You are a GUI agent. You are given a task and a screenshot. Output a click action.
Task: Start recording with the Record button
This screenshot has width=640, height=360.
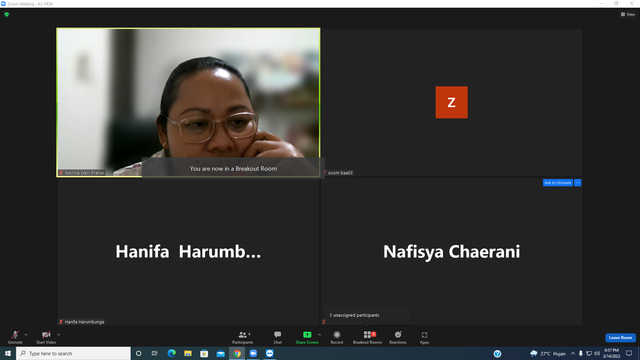pyautogui.click(x=337, y=337)
